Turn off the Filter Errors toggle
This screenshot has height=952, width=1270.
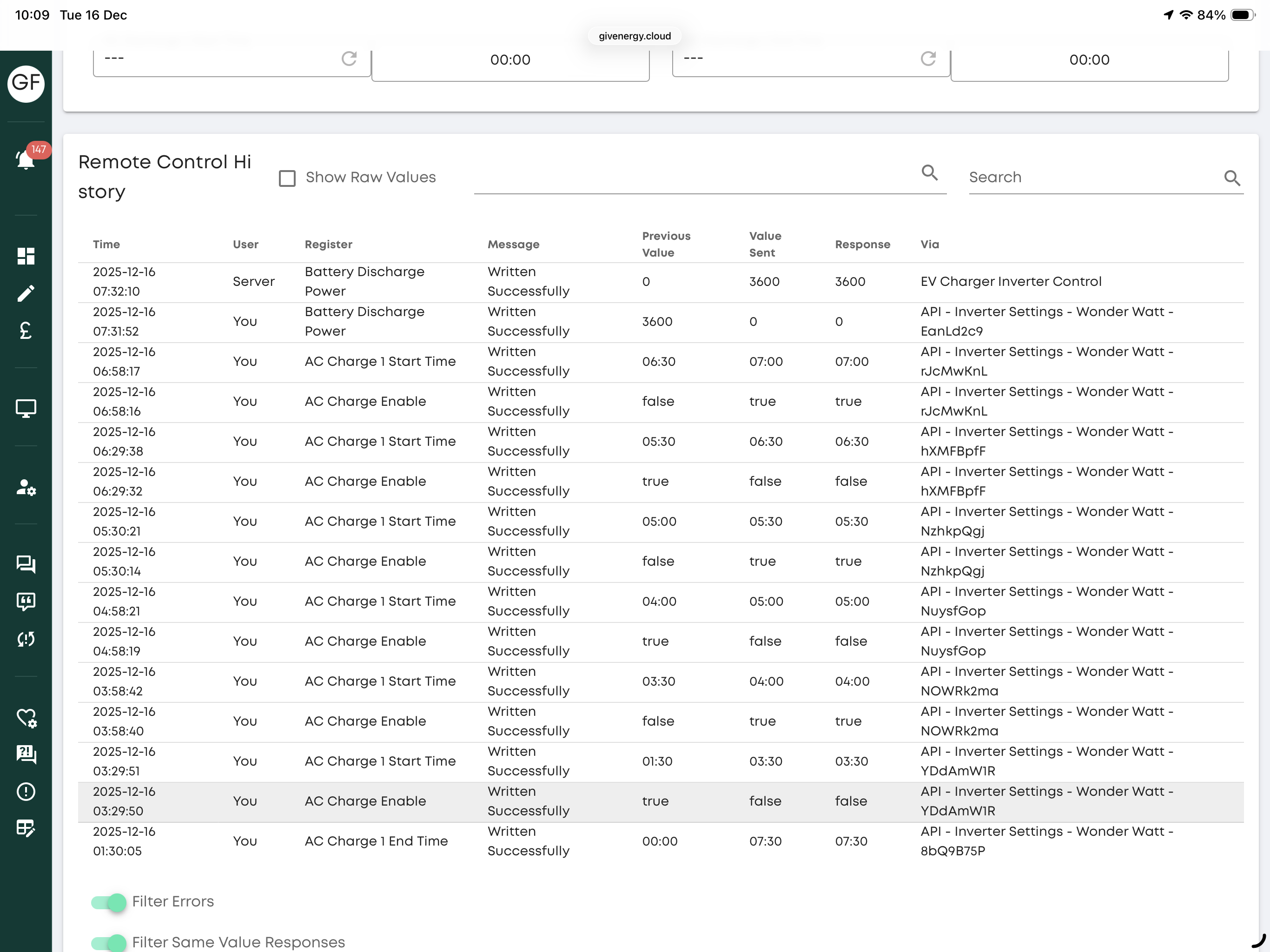(108, 902)
